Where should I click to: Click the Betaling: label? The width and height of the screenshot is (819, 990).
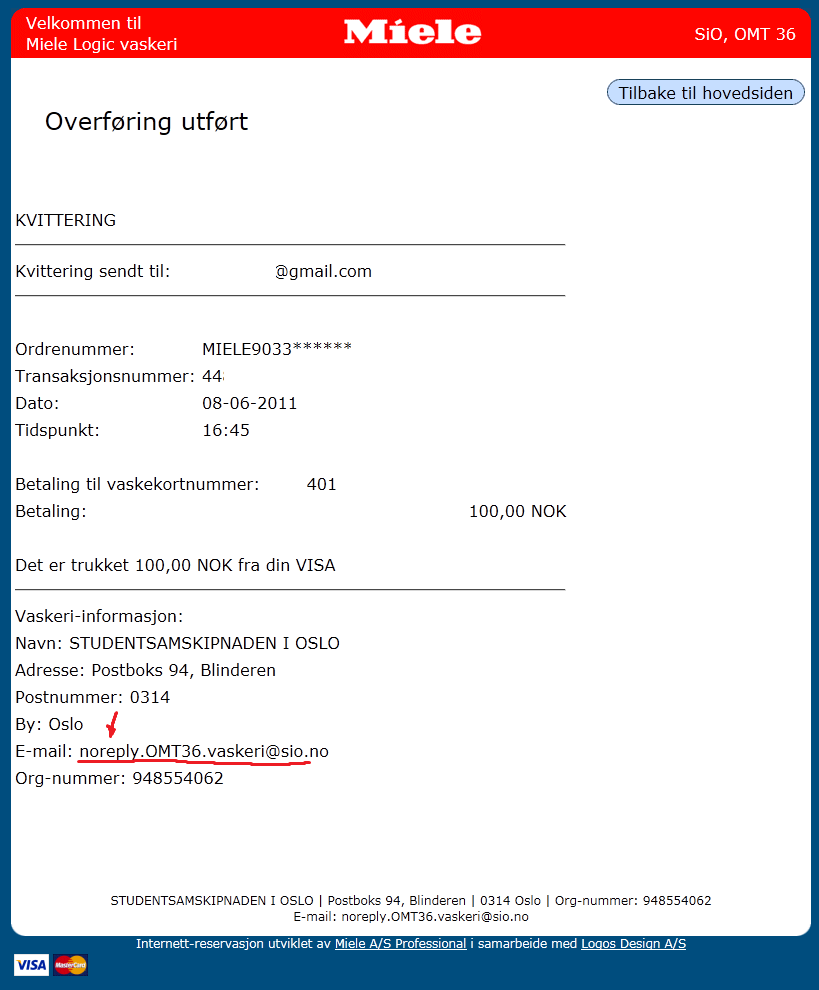point(51,511)
